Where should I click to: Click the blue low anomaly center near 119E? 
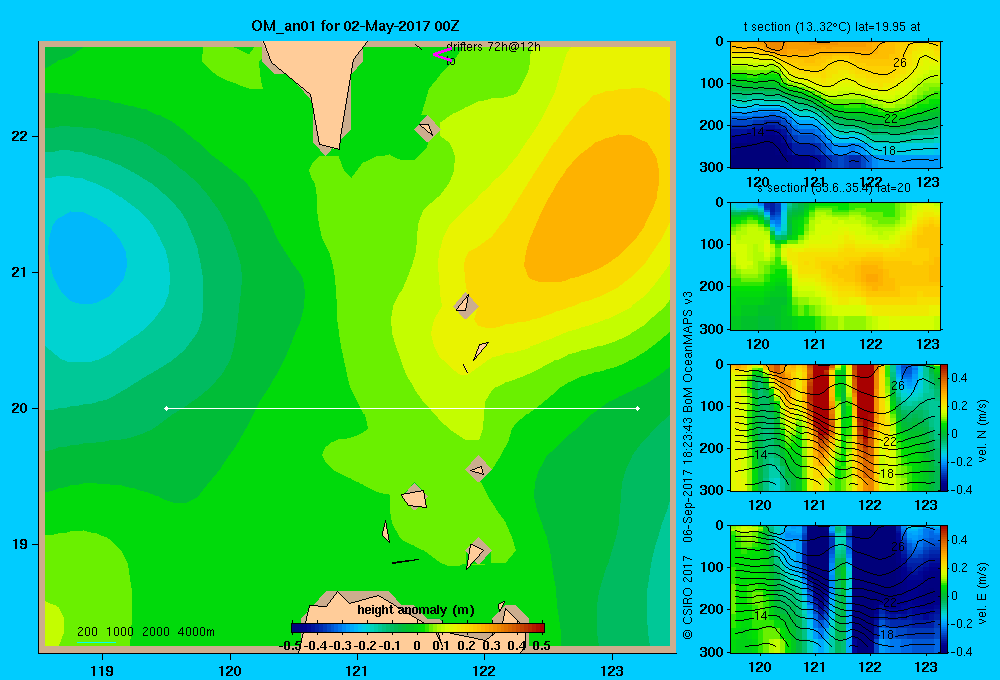tap(86, 257)
